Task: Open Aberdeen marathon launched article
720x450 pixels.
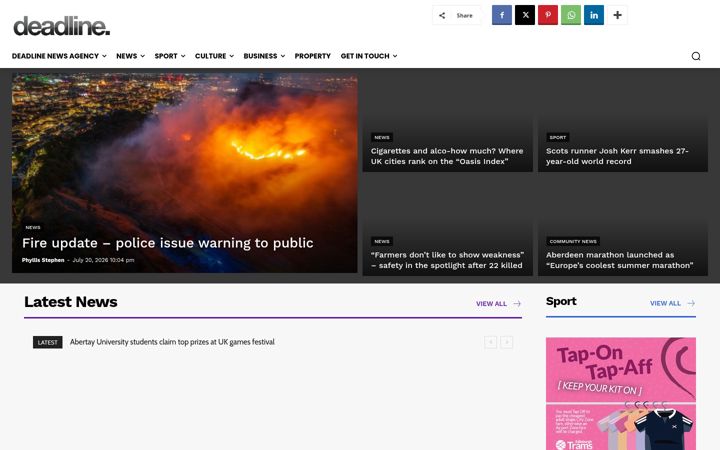Action: (x=619, y=260)
